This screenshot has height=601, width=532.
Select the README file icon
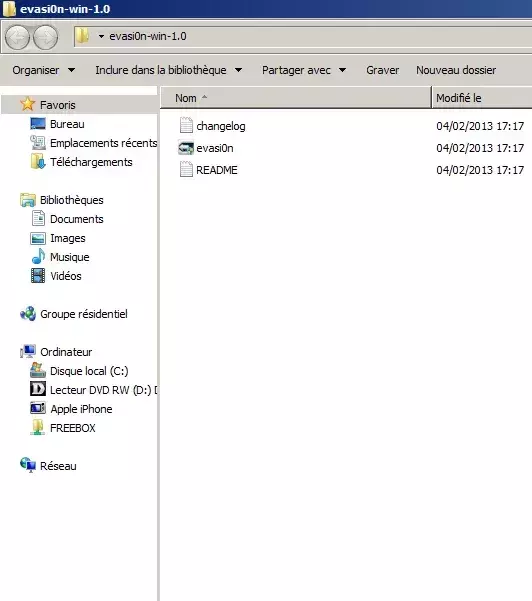[186, 169]
